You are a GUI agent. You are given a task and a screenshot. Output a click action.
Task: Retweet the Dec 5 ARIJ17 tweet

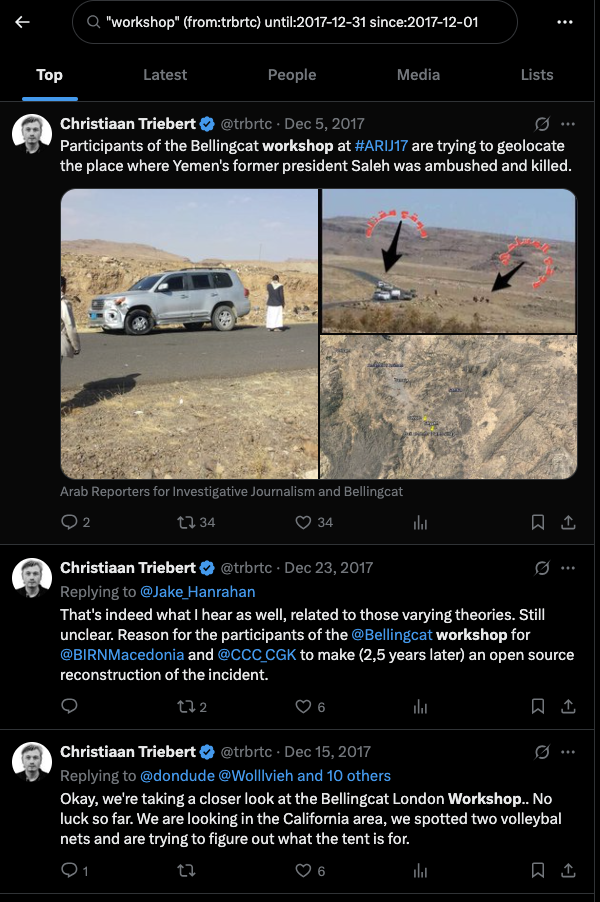tap(186, 522)
